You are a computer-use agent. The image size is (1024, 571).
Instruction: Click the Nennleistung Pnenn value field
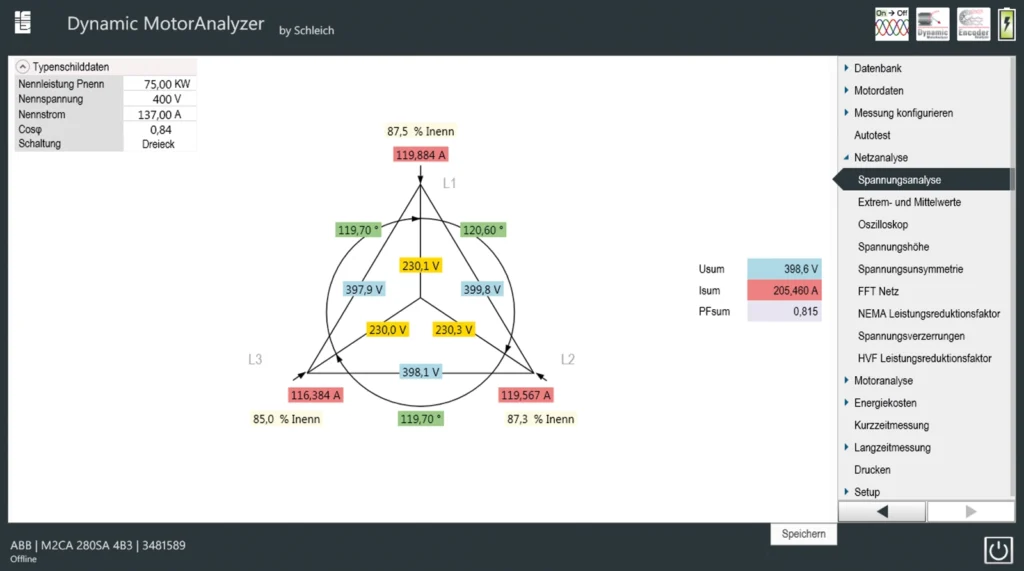pos(159,85)
